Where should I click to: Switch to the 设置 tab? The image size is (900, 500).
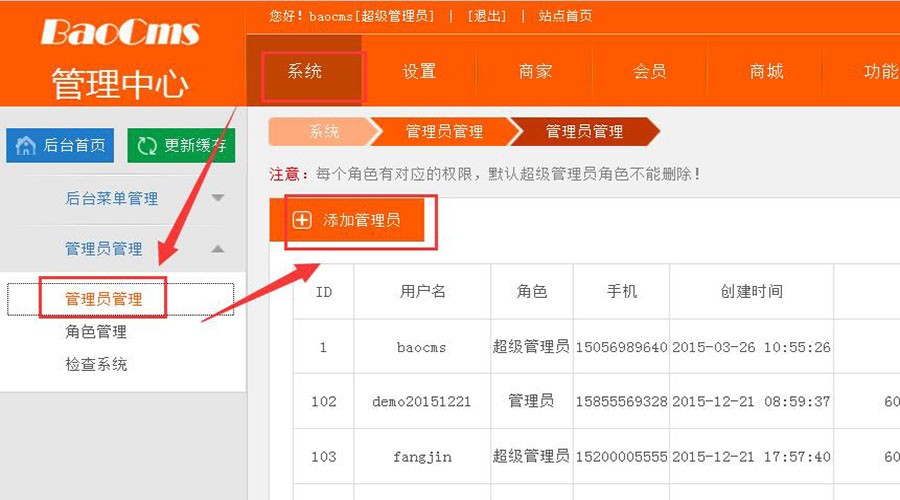click(419, 71)
